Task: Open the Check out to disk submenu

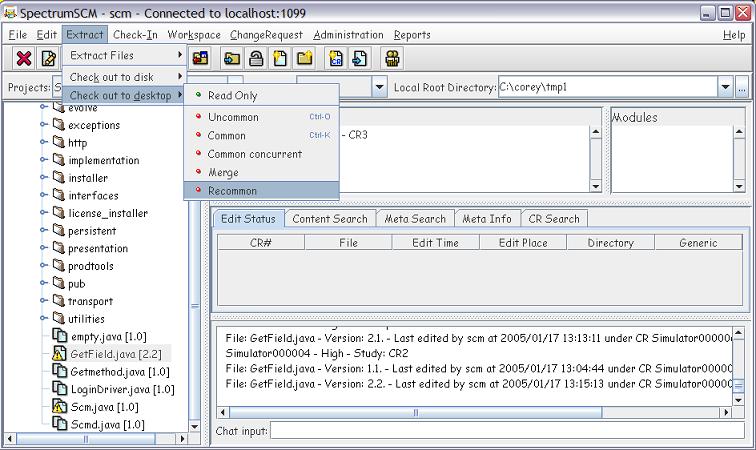Action: coord(124,77)
